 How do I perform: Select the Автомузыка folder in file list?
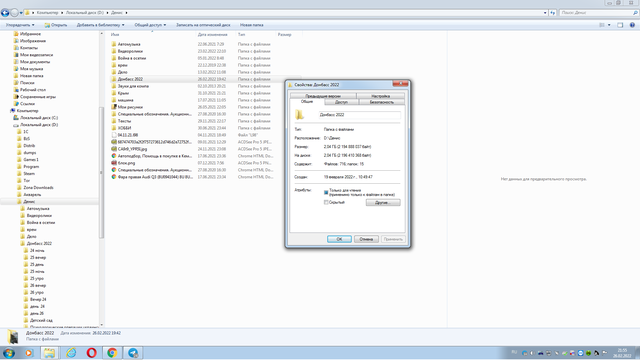pos(129,44)
